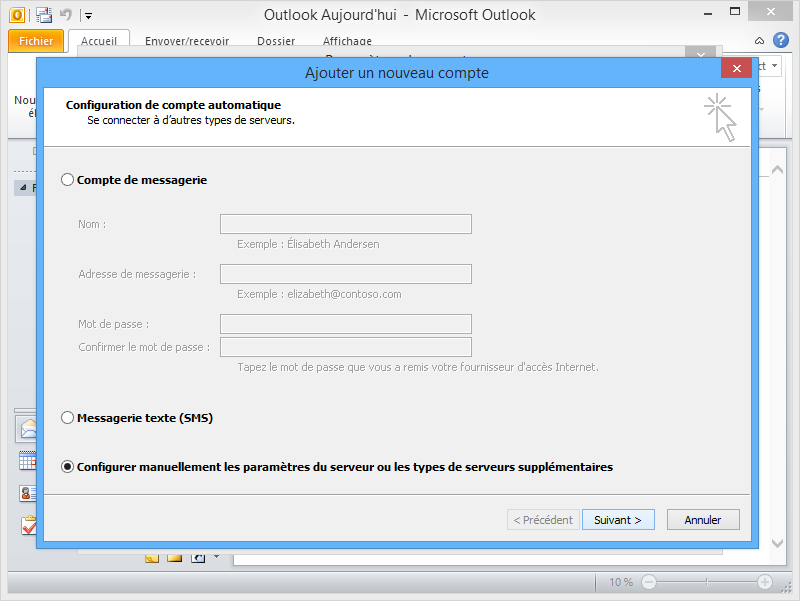This screenshot has width=800, height=601.
Task: Collapse the ribbon with the caret icon
Action: (759, 41)
